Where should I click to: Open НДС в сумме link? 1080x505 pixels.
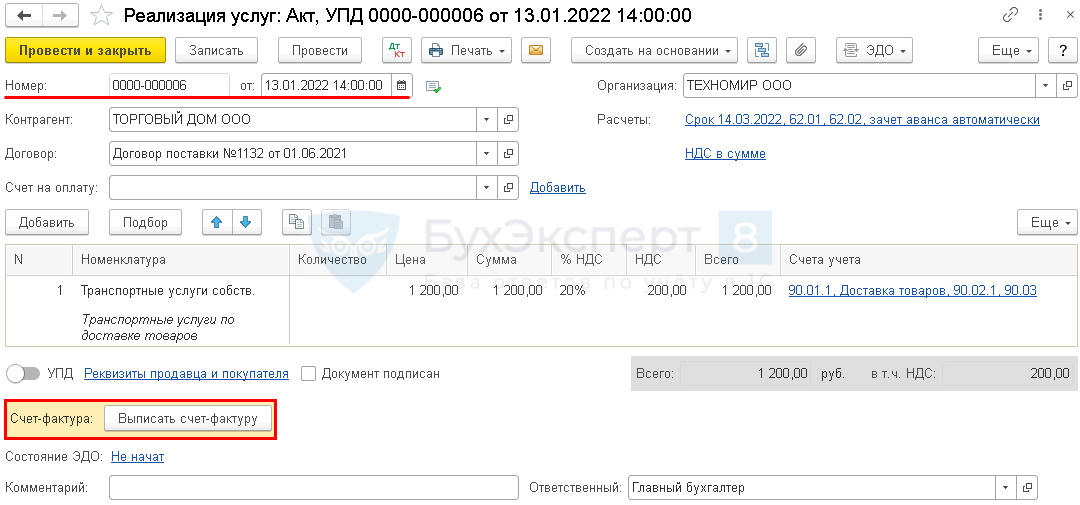coord(725,154)
